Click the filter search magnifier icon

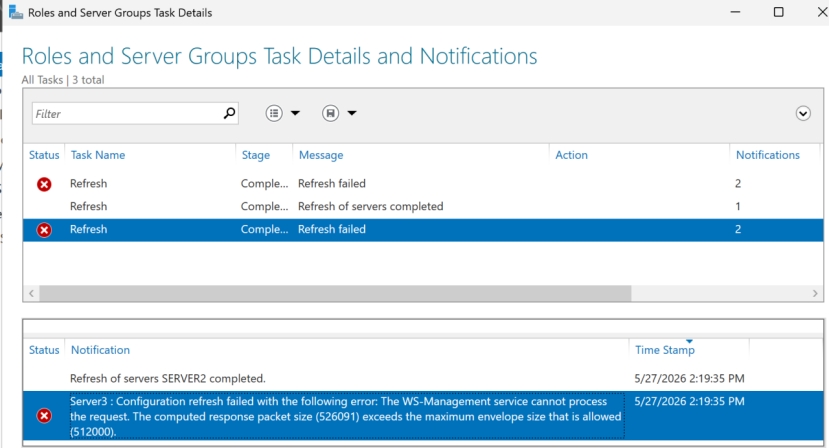point(229,113)
